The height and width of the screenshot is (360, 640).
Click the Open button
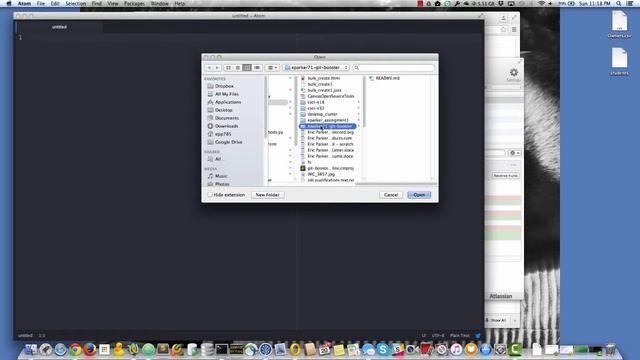click(x=419, y=195)
